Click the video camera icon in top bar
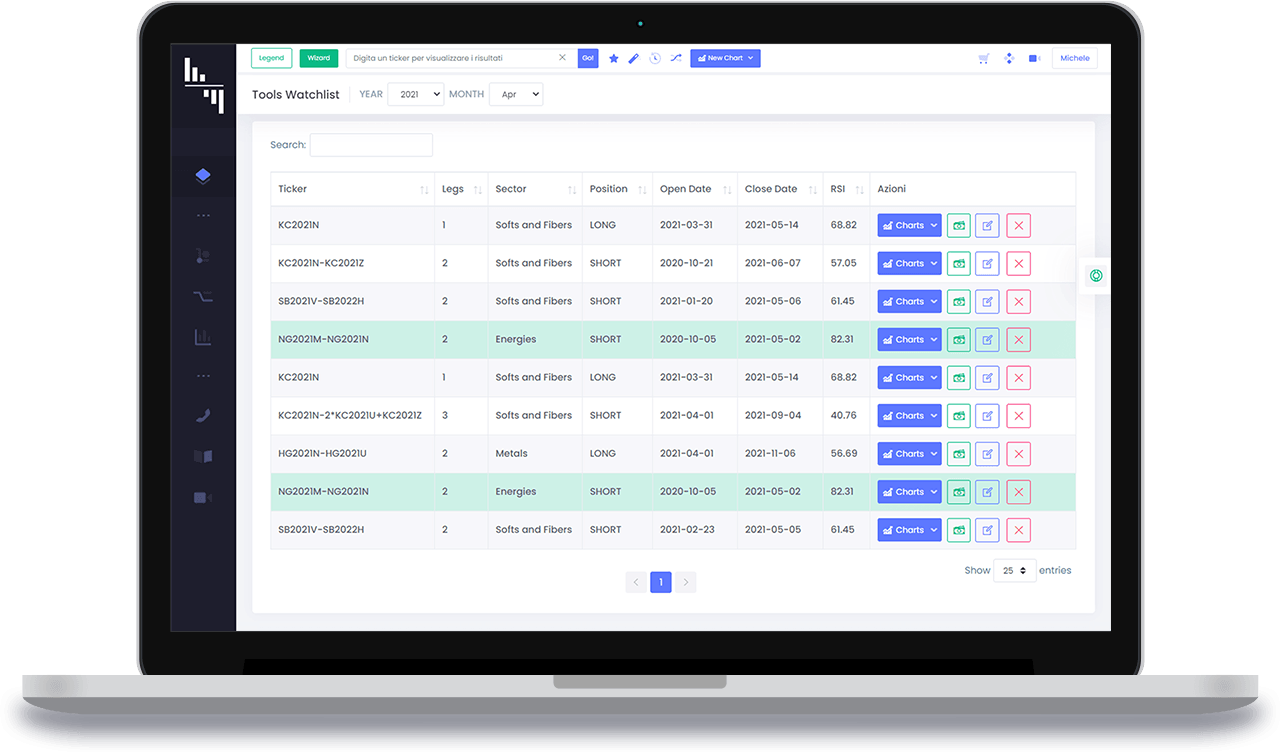Image resolution: width=1280 pixels, height=752 pixels. (x=1034, y=59)
